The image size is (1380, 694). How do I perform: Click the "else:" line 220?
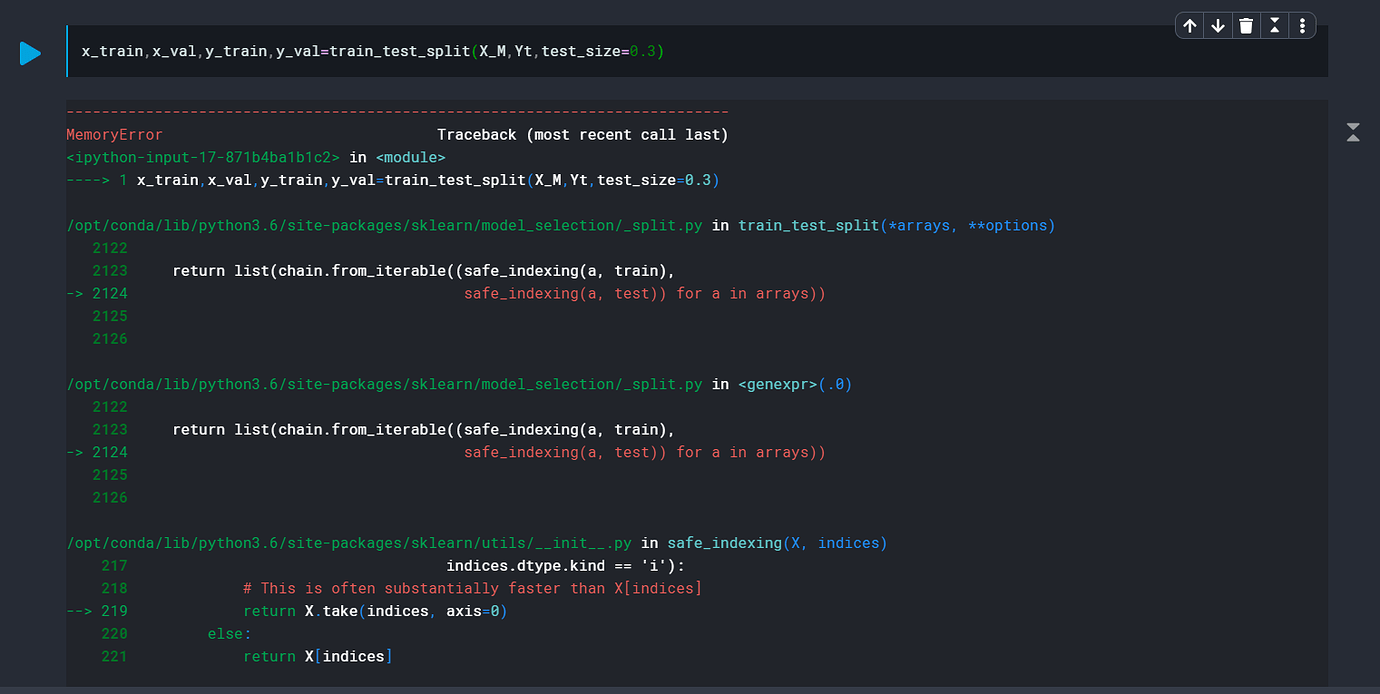230,634
